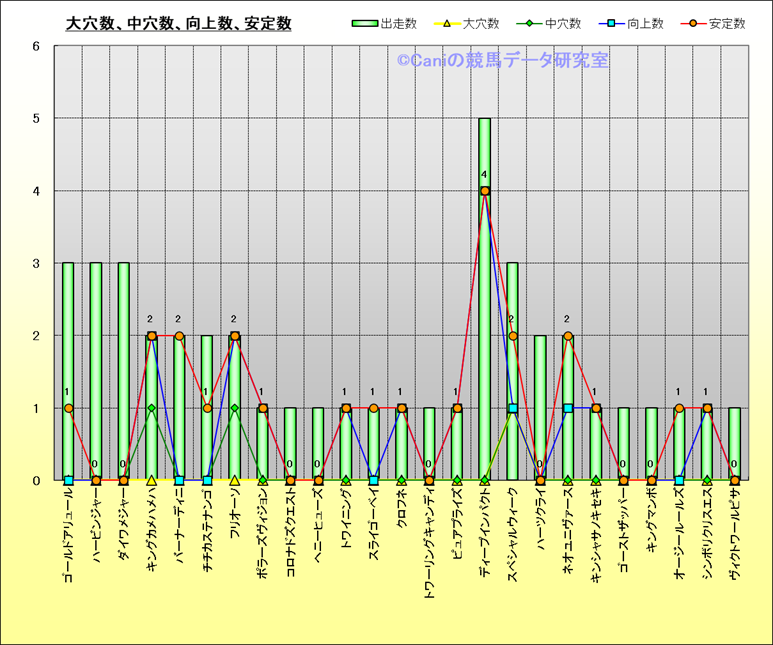Select the yellow triangle marker at キングカメハメハ
This screenshot has height=645, width=773.
pyautogui.click(x=151, y=480)
